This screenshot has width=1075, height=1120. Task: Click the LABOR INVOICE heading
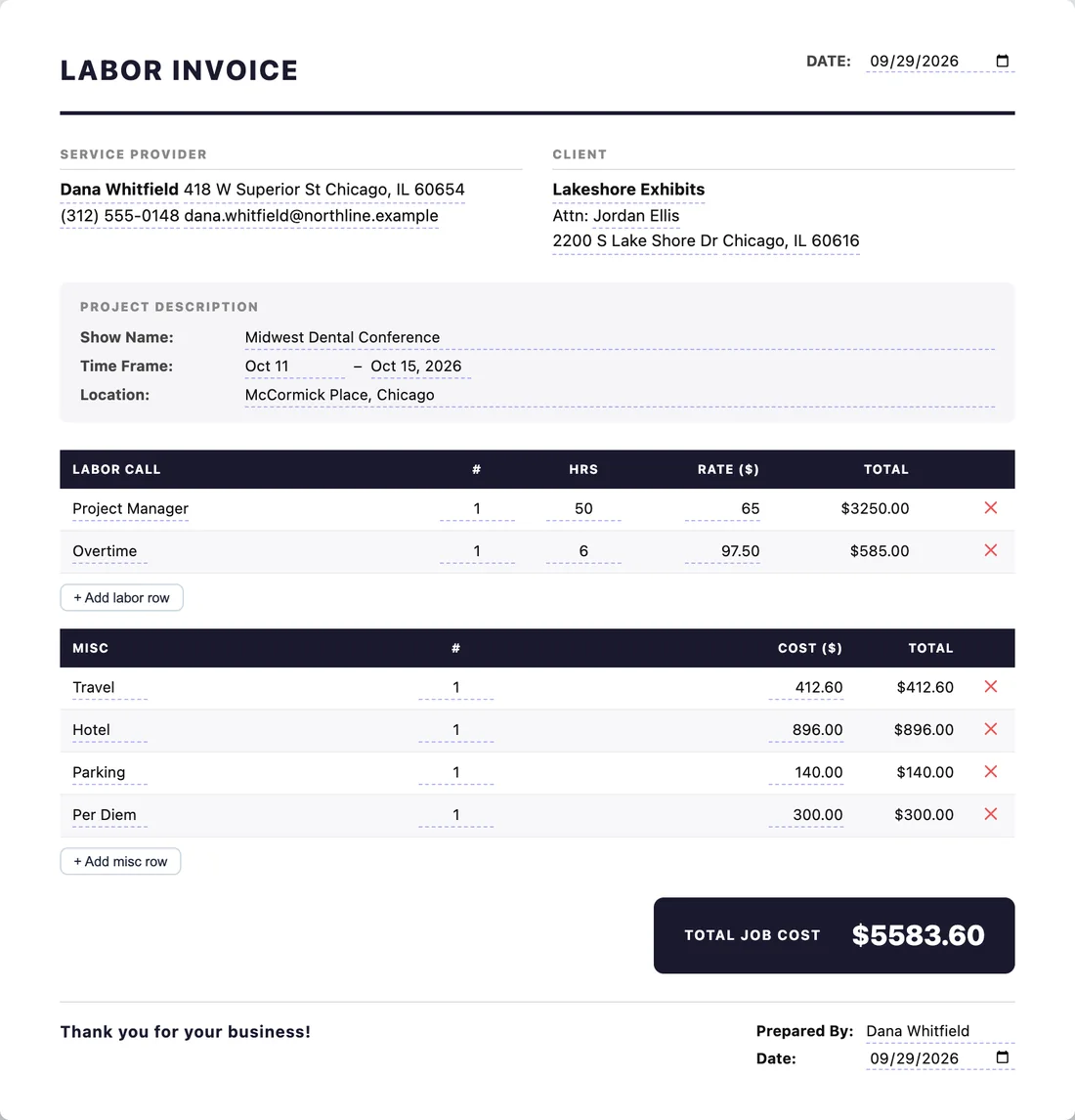pos(179,70)
